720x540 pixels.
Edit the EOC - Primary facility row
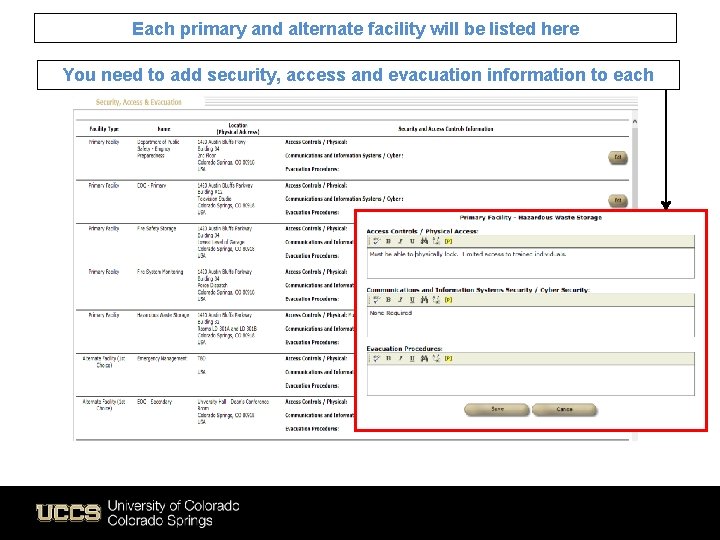pos(618,201)
